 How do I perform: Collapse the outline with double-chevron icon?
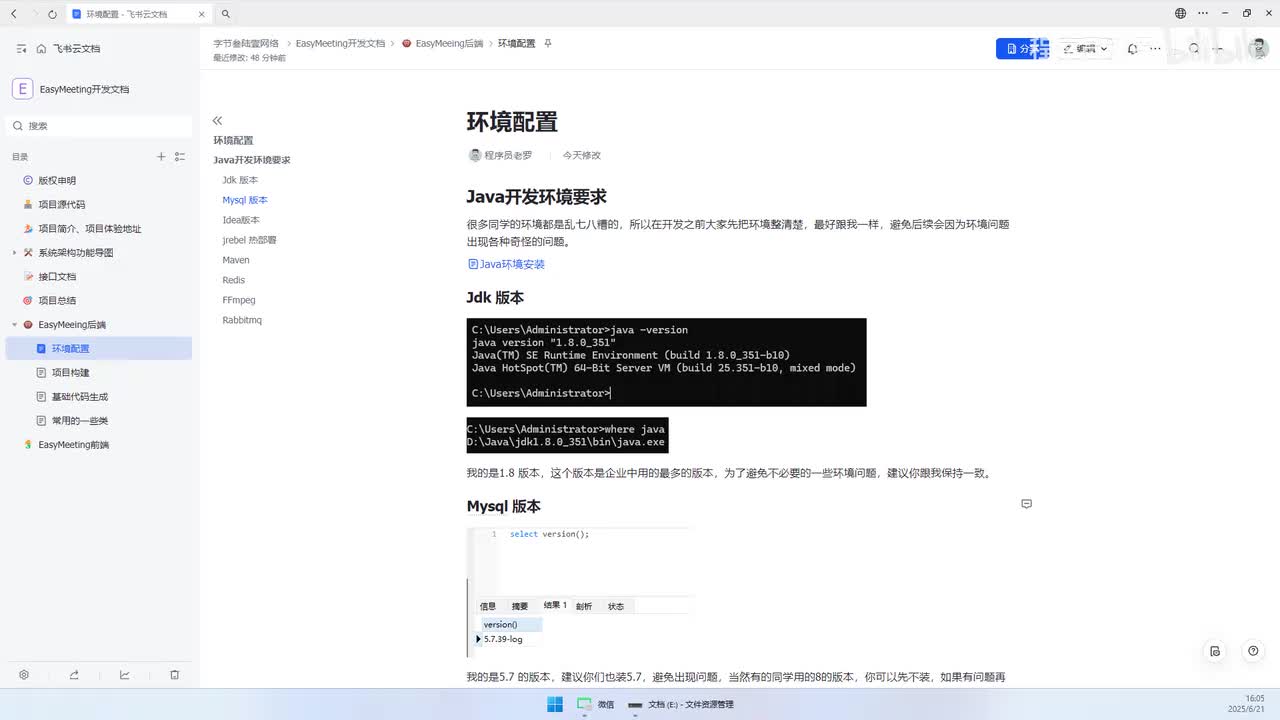(x=217, y=120)
